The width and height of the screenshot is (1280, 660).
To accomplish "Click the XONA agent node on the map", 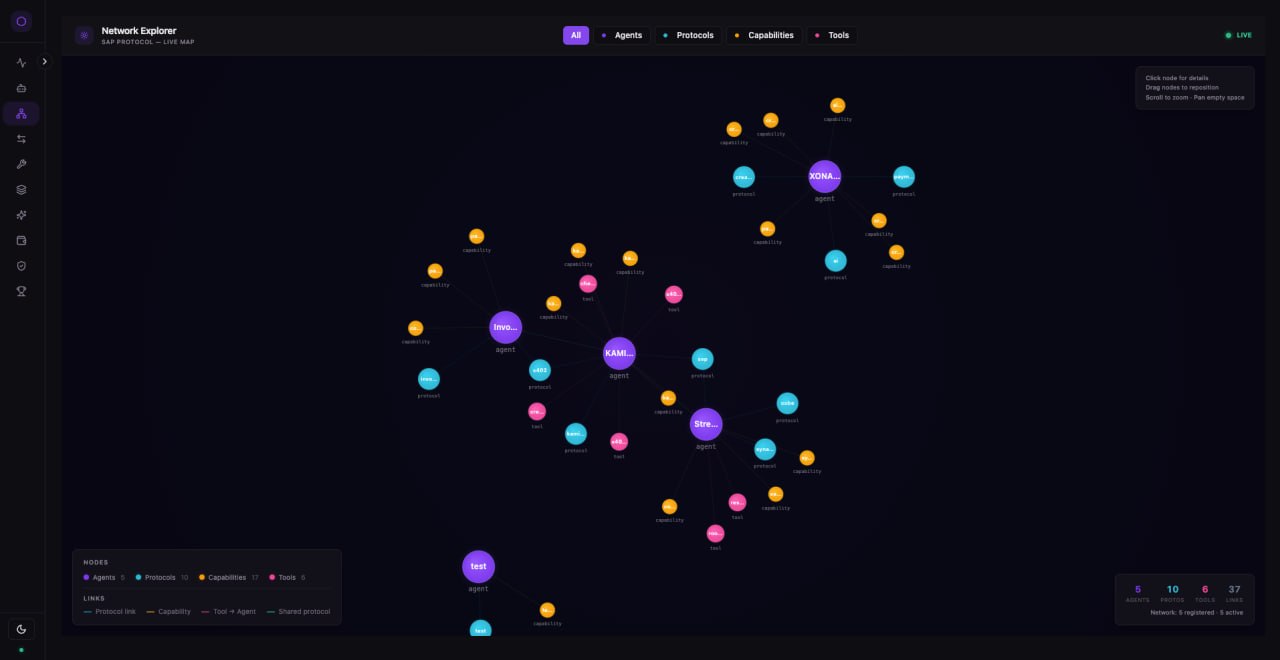I will pos(824,176).
